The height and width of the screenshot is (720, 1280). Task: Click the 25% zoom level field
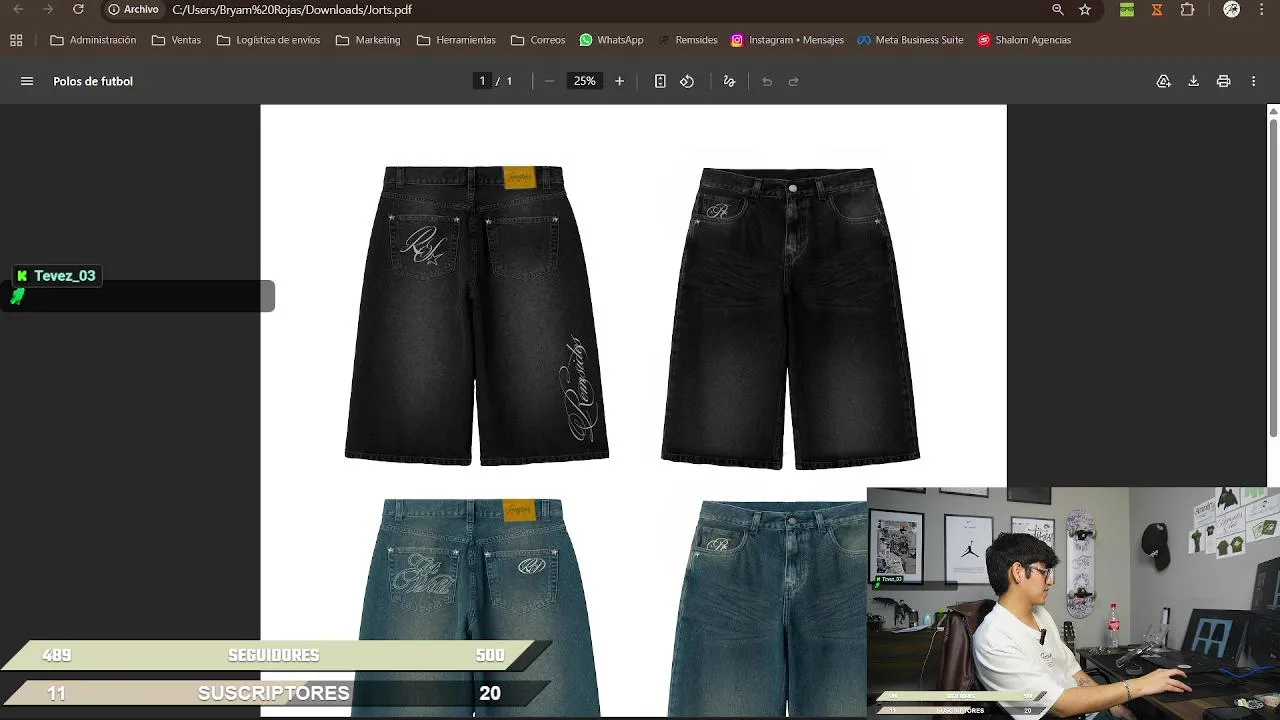coord(585,81)
